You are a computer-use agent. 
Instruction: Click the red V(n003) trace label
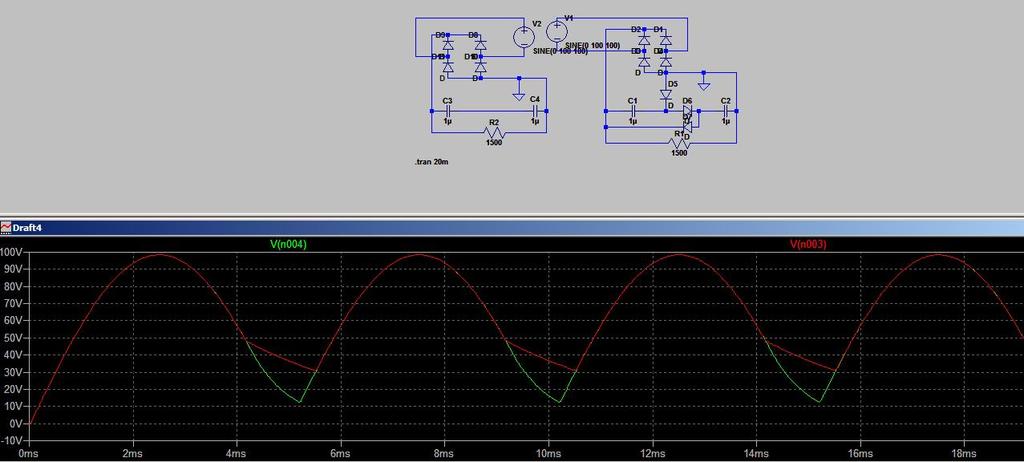(x=808, y=244)
